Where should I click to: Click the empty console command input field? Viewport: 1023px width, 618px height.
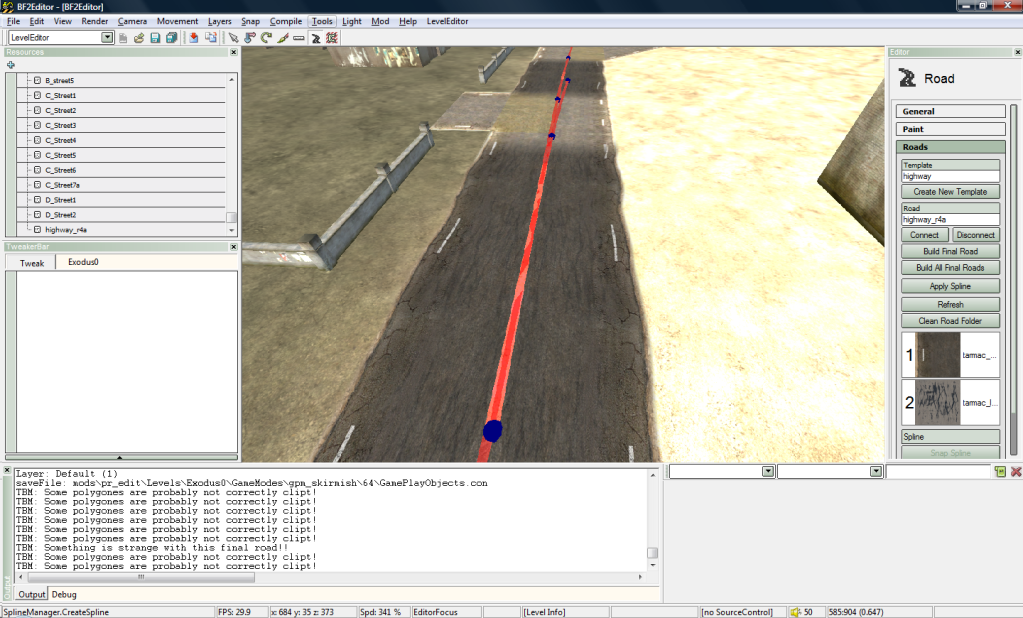[x=938, y=471]
